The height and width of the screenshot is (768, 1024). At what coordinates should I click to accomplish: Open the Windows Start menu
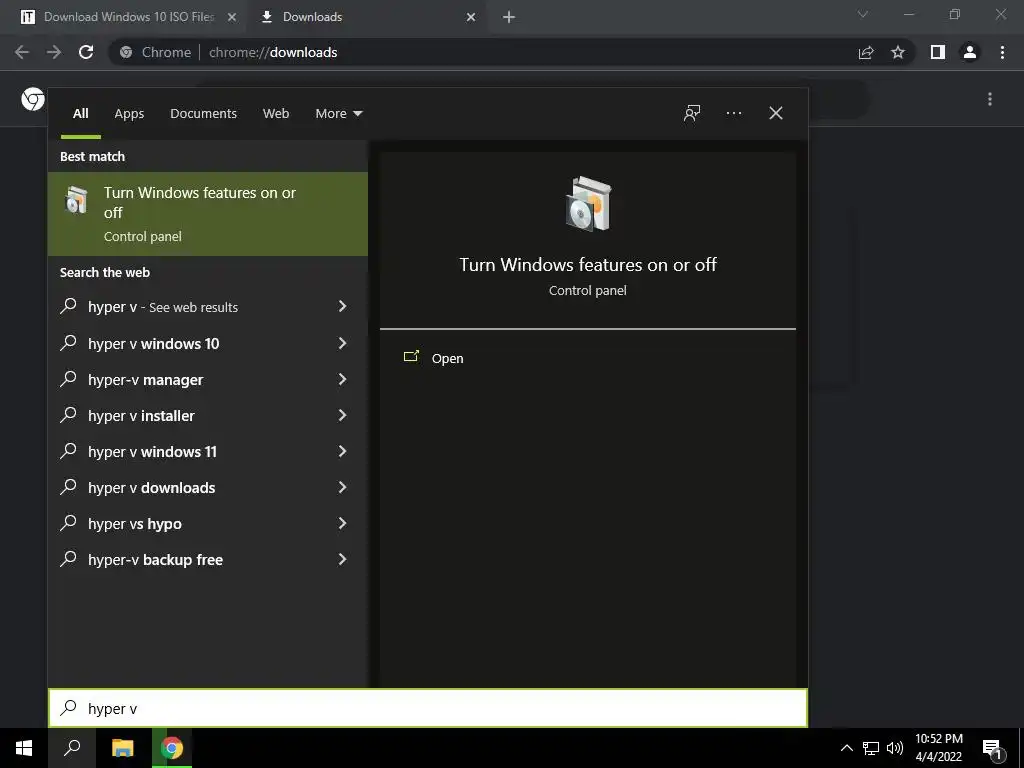[x=24, y=748]
